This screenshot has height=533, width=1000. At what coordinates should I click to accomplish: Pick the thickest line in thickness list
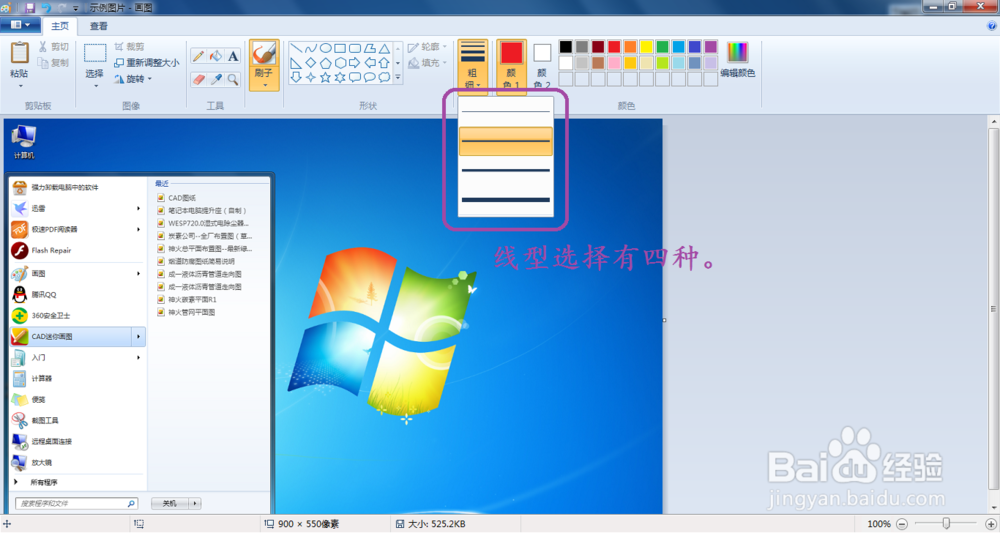506,200
